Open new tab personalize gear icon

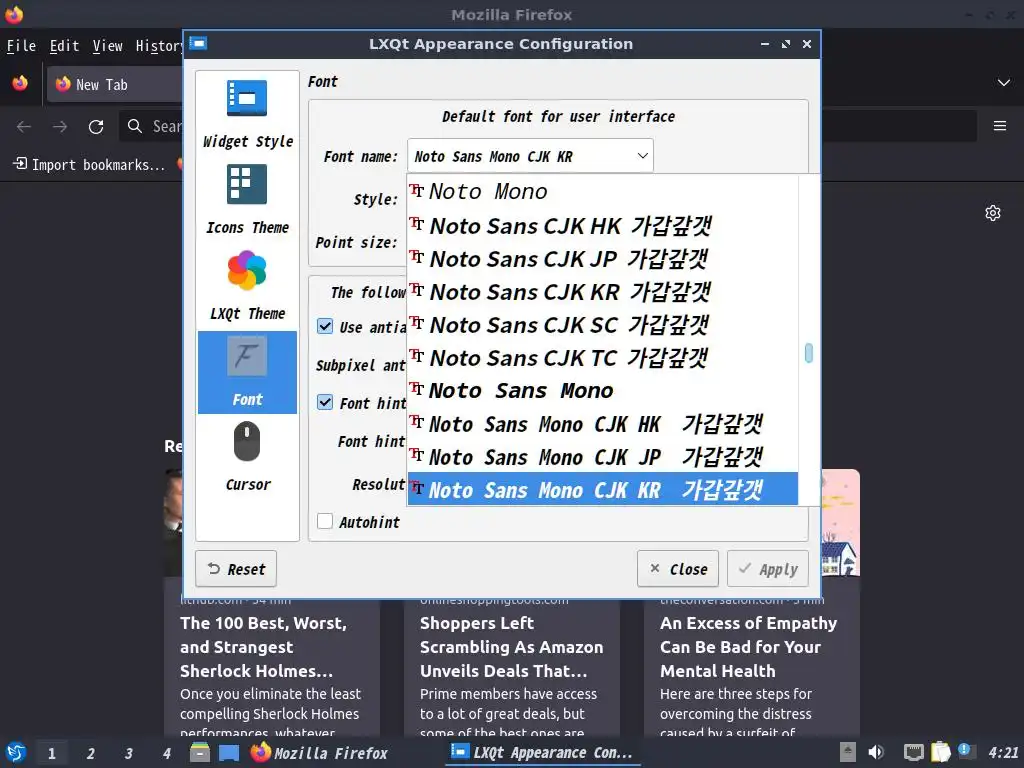pos(993,213)
